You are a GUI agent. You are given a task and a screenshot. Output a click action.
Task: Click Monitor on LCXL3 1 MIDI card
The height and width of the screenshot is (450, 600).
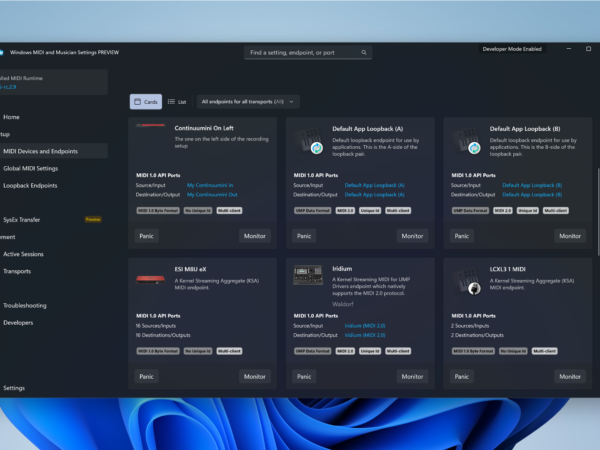tap(570, 377)
